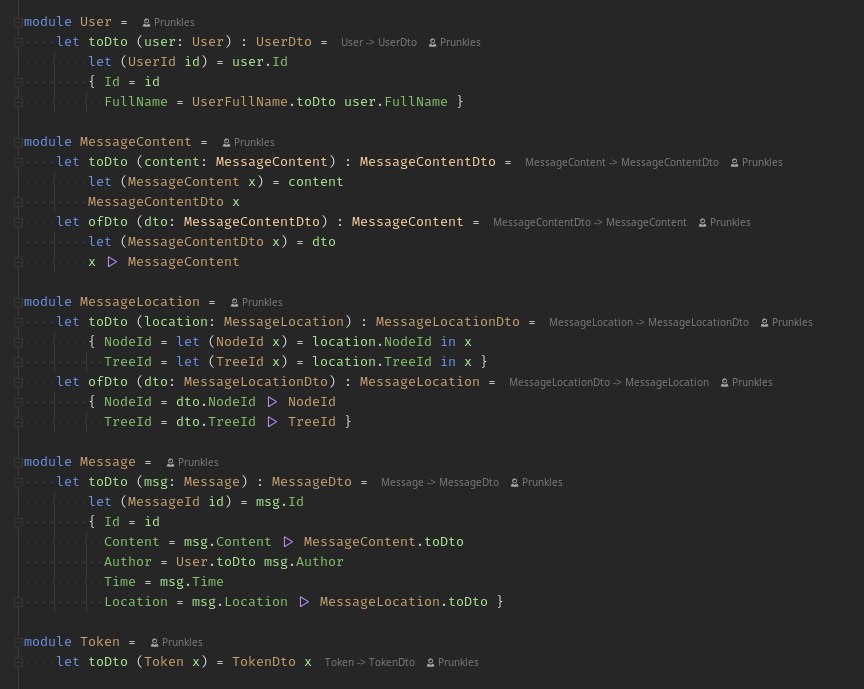Open Prunkles author hint after User -> UserDto
Image resolution: width=864 pixels, height=689 pixels.
coord(455,42)
